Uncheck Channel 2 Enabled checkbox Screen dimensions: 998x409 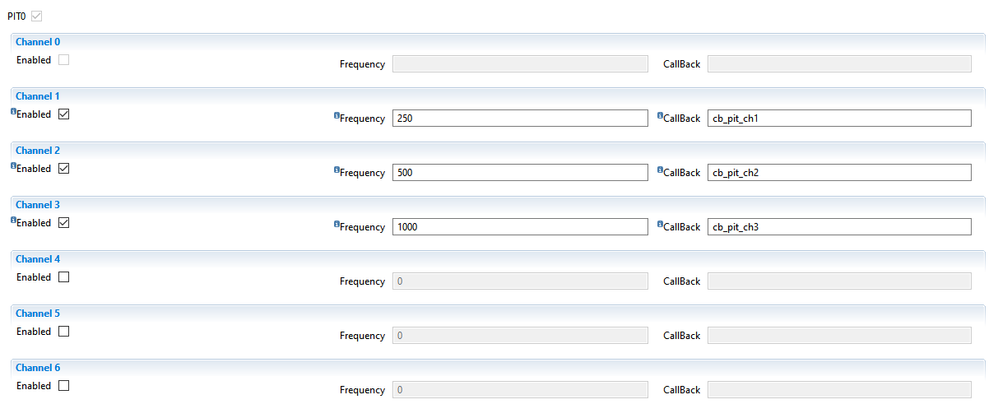(64, 169)
